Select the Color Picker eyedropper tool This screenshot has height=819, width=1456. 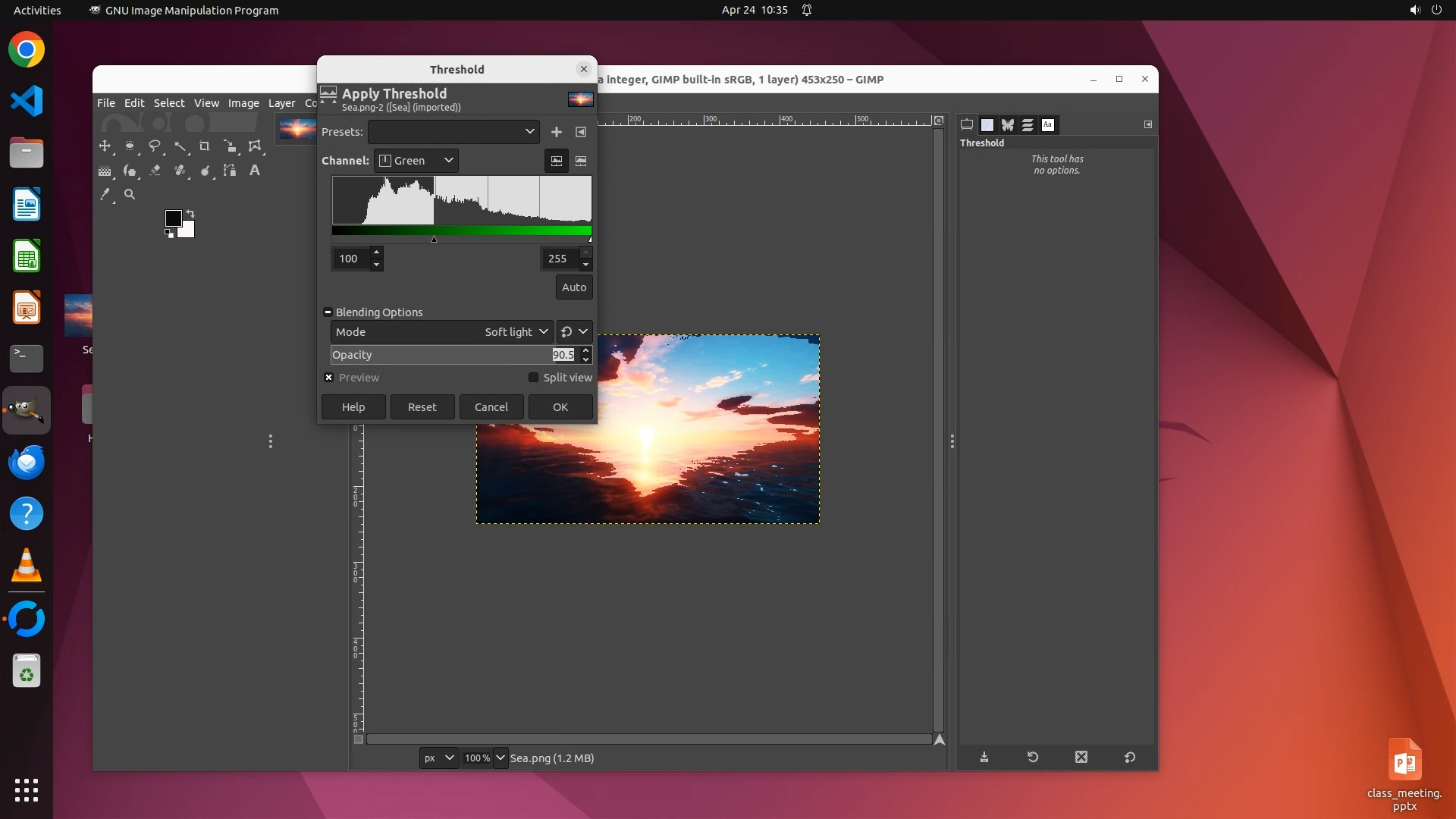pos(105,195)
